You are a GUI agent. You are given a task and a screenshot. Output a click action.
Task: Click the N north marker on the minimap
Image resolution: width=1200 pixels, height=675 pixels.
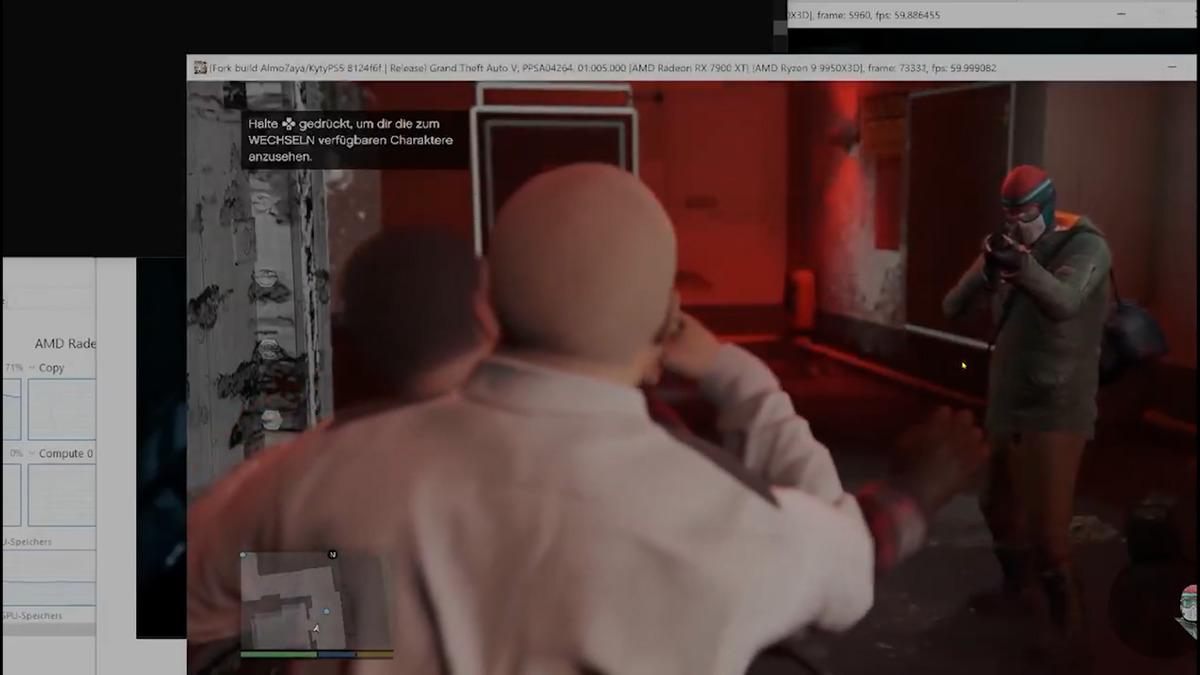(332, 554)
